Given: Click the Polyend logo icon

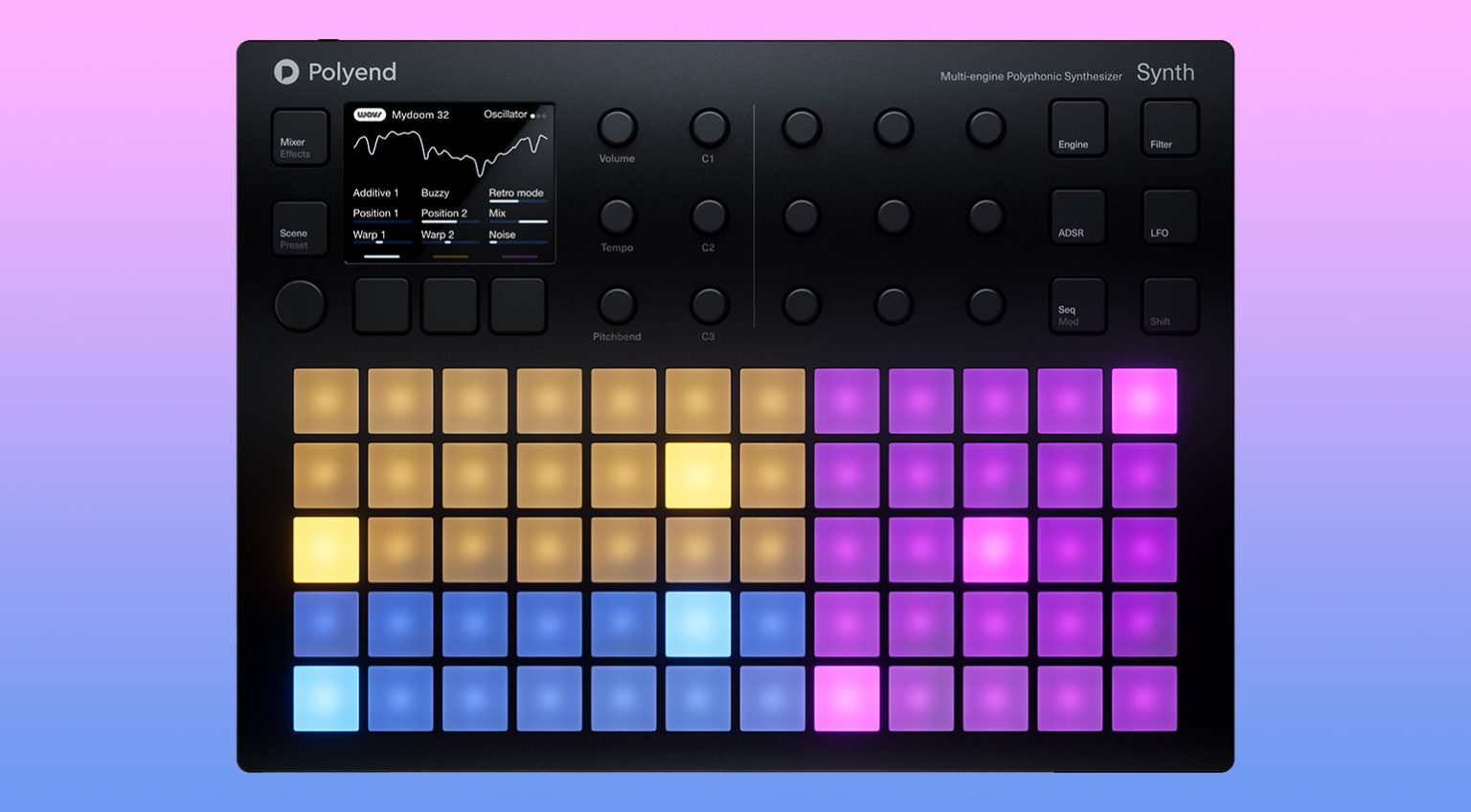Looking at the screenshot, I should [286, 72].
